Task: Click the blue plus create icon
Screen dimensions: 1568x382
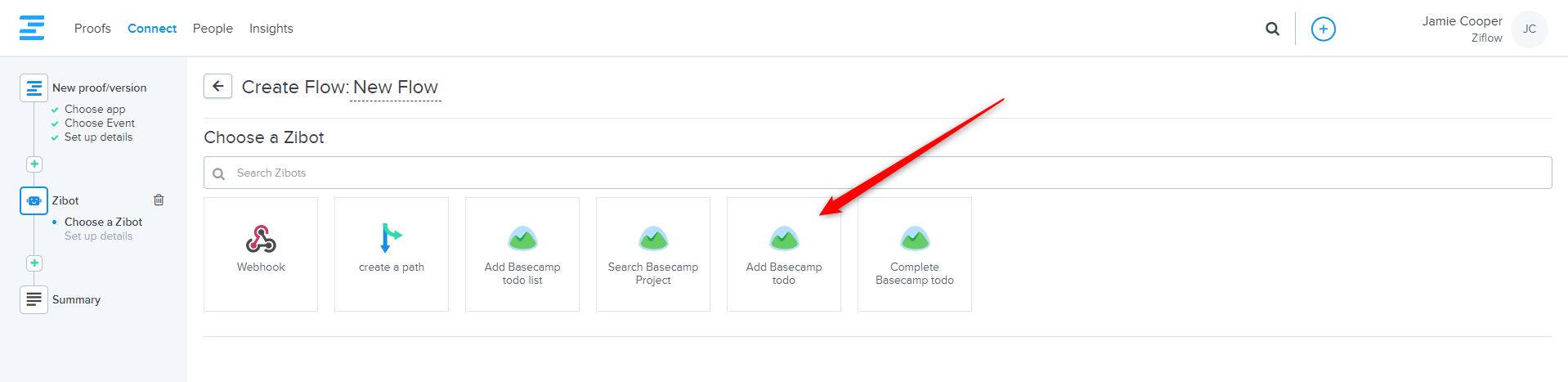Action: [x=1323, y=29]
